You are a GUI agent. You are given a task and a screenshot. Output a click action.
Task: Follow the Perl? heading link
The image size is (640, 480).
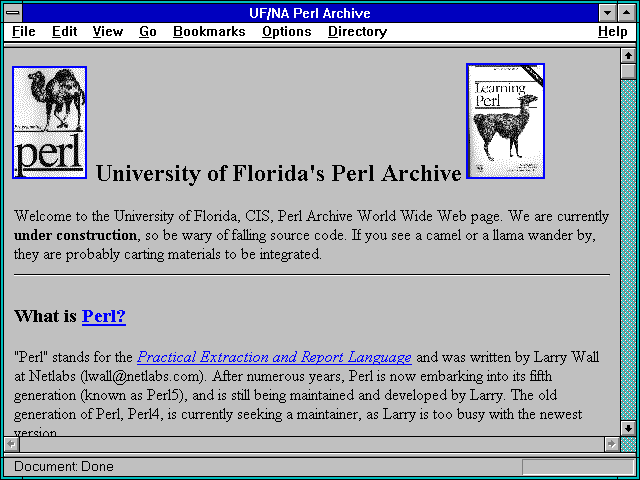[x=104, y=316]
